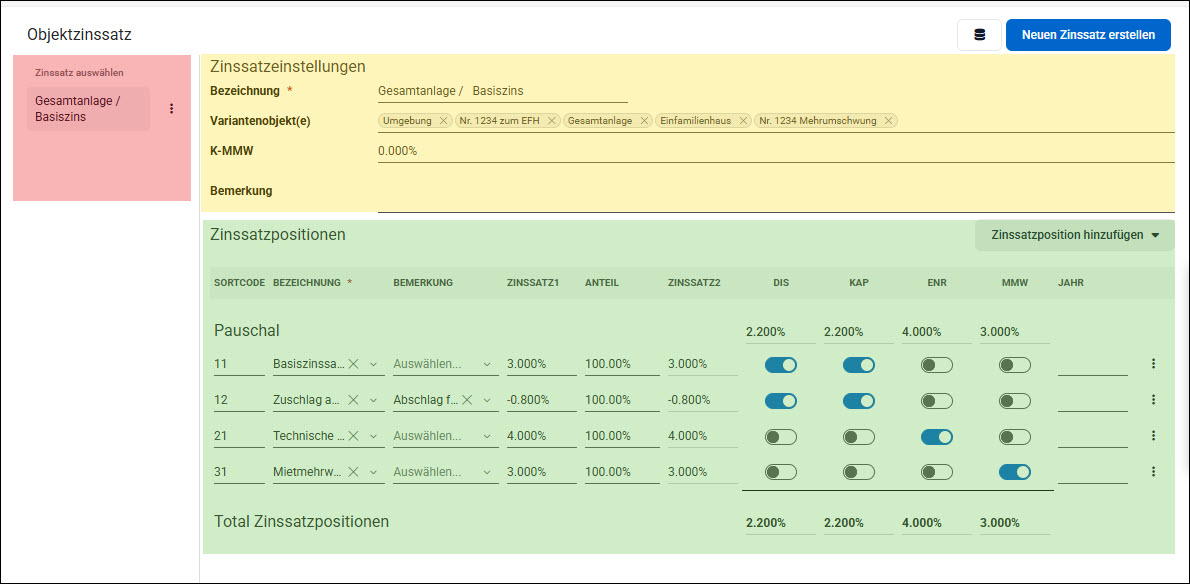Edit Anteil 100.00% in row 11

coord(622,364)
